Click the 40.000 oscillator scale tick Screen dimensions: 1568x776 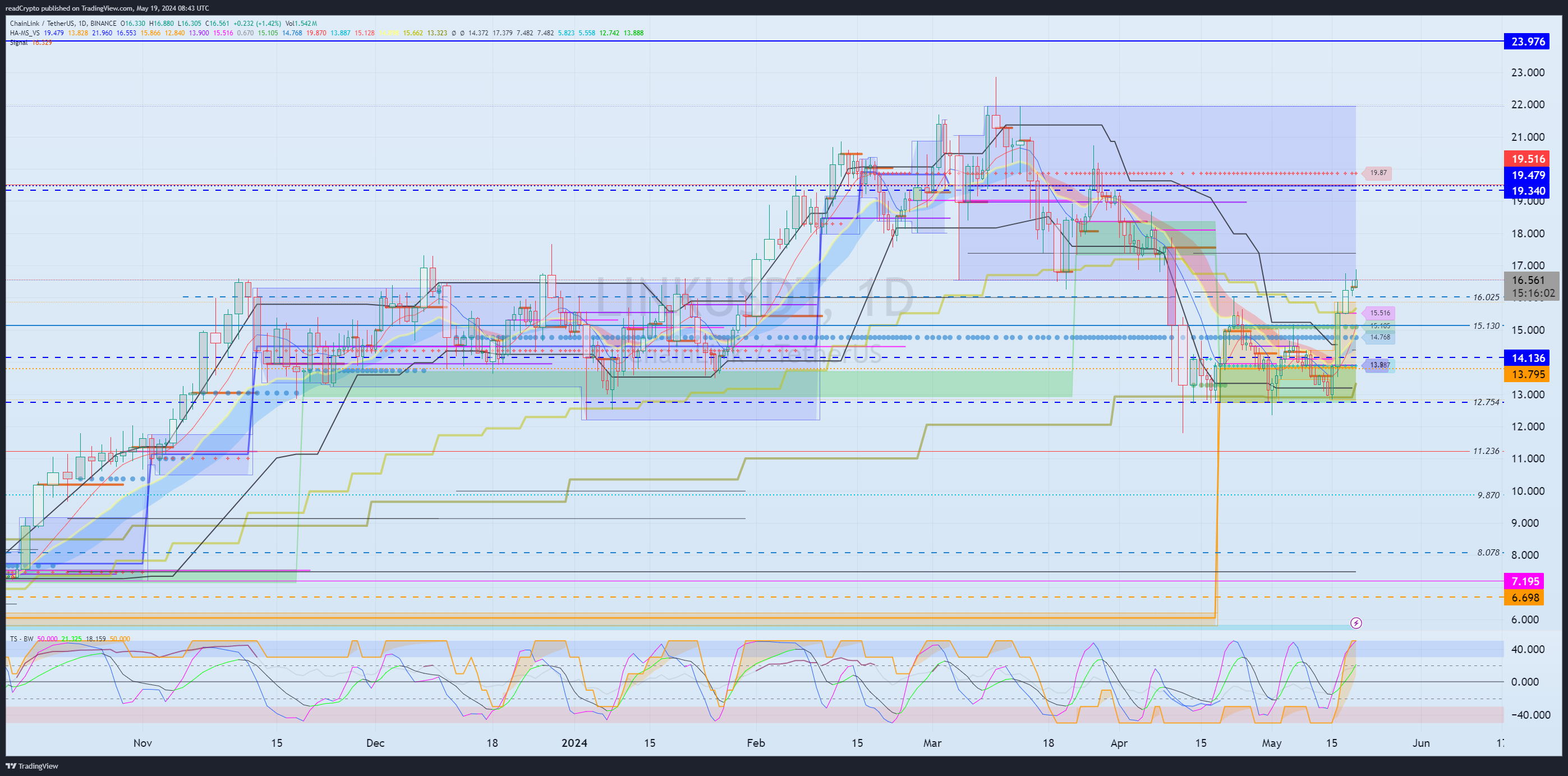(x=1528, y=649)
